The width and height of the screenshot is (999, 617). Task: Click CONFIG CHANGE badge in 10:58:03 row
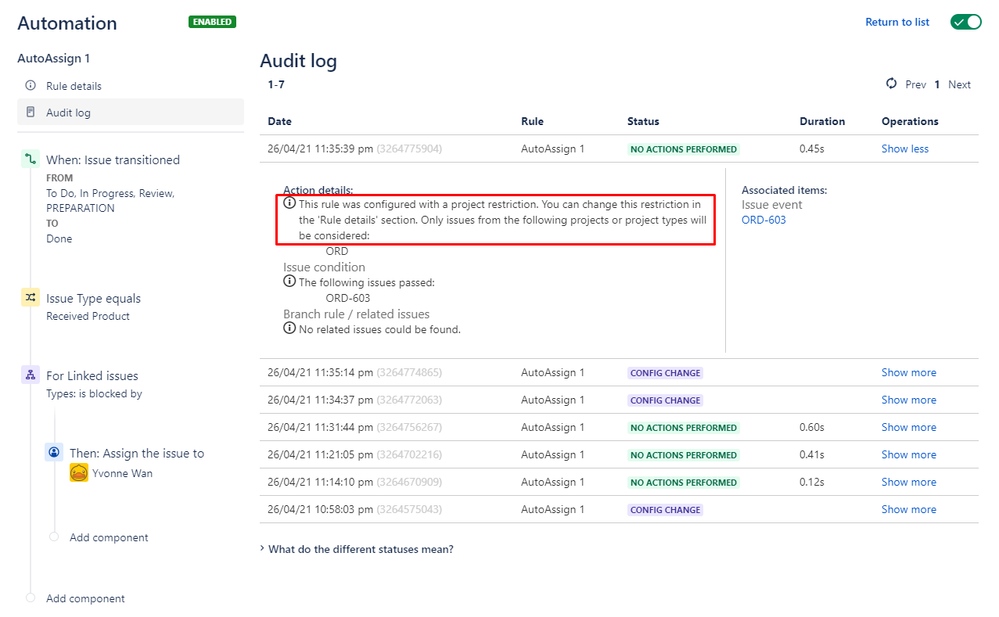click(665, 510)
